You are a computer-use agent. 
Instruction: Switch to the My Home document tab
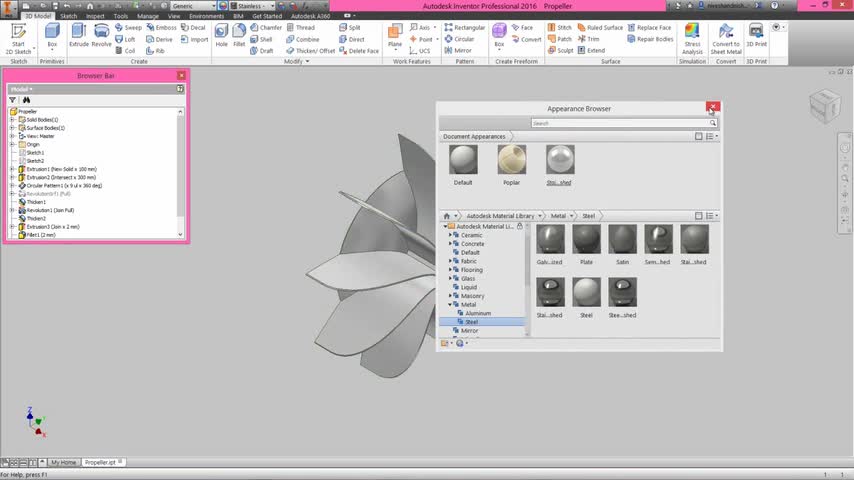(x=63, y=463)
